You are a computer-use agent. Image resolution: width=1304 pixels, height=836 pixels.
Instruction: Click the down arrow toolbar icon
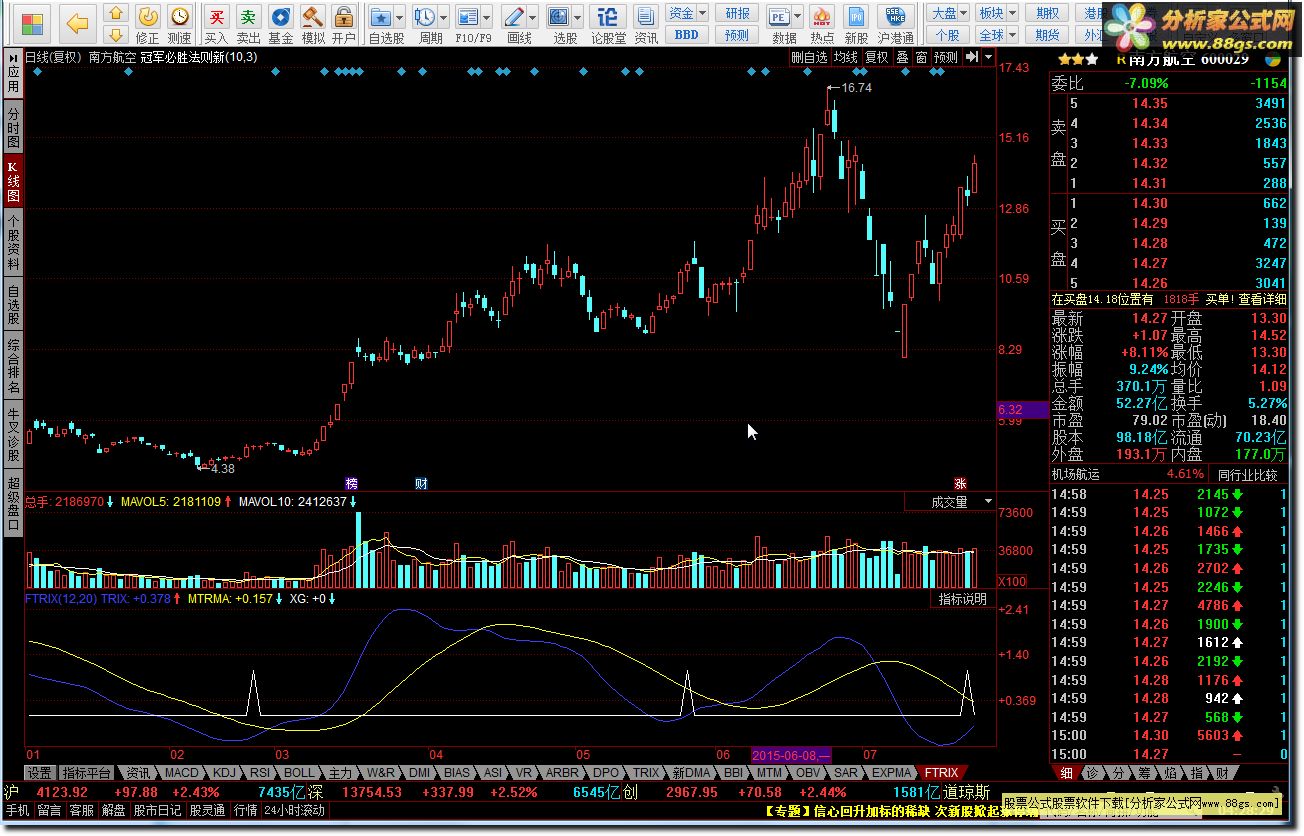(116, 34)
